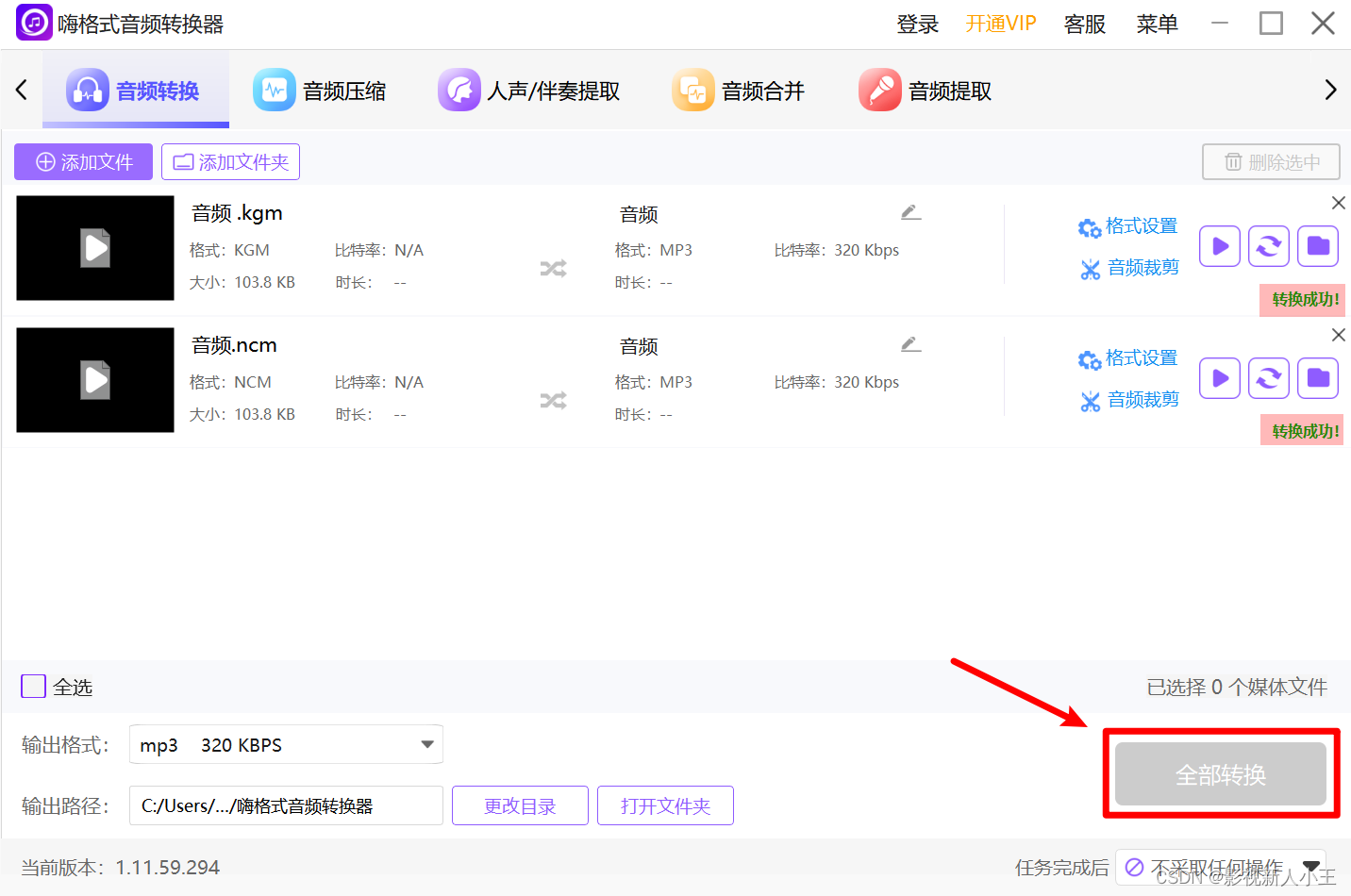This screenshot has height=896, width=1351.
Task: Click the reconvert icon for 音频.ncm
Action: 1269,378
